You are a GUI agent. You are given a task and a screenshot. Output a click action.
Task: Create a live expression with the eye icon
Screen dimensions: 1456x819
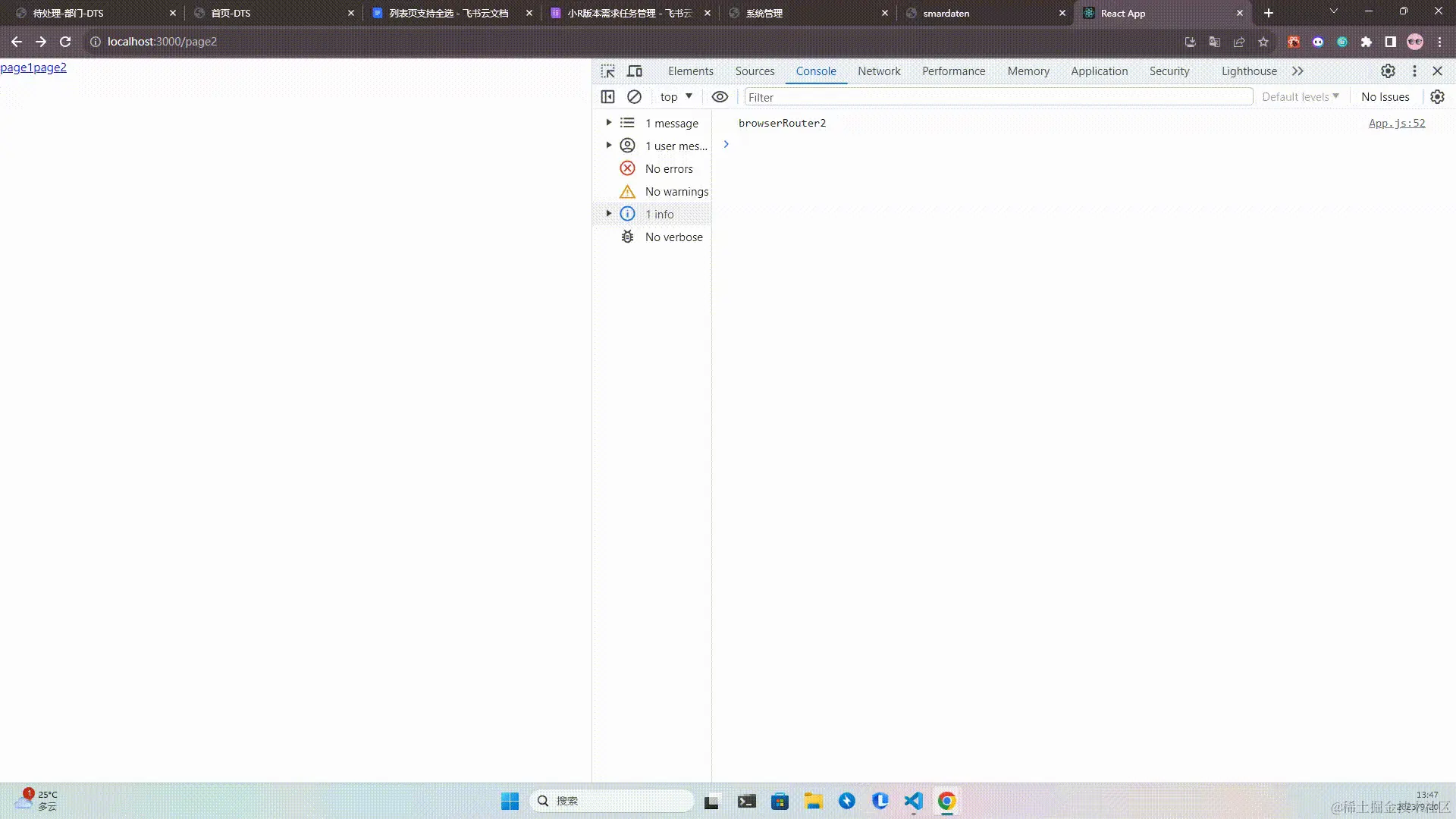720,96
